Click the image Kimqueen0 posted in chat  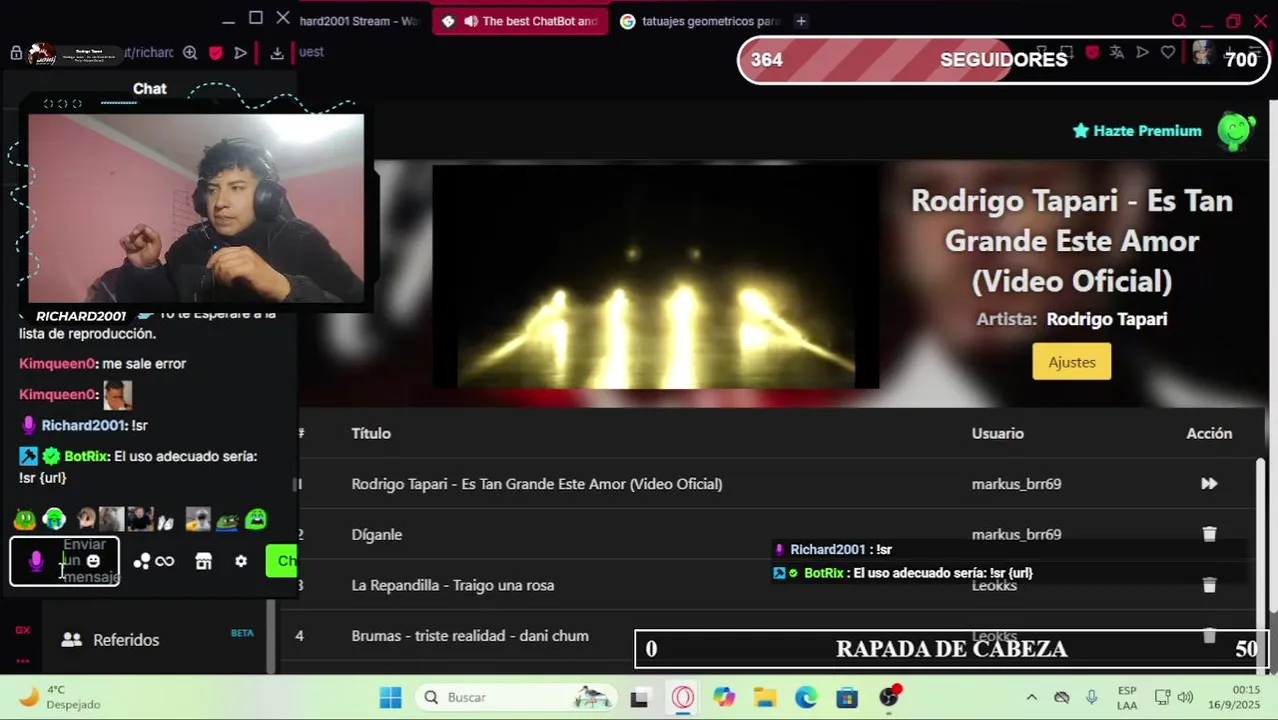click(x=117, y=394)
